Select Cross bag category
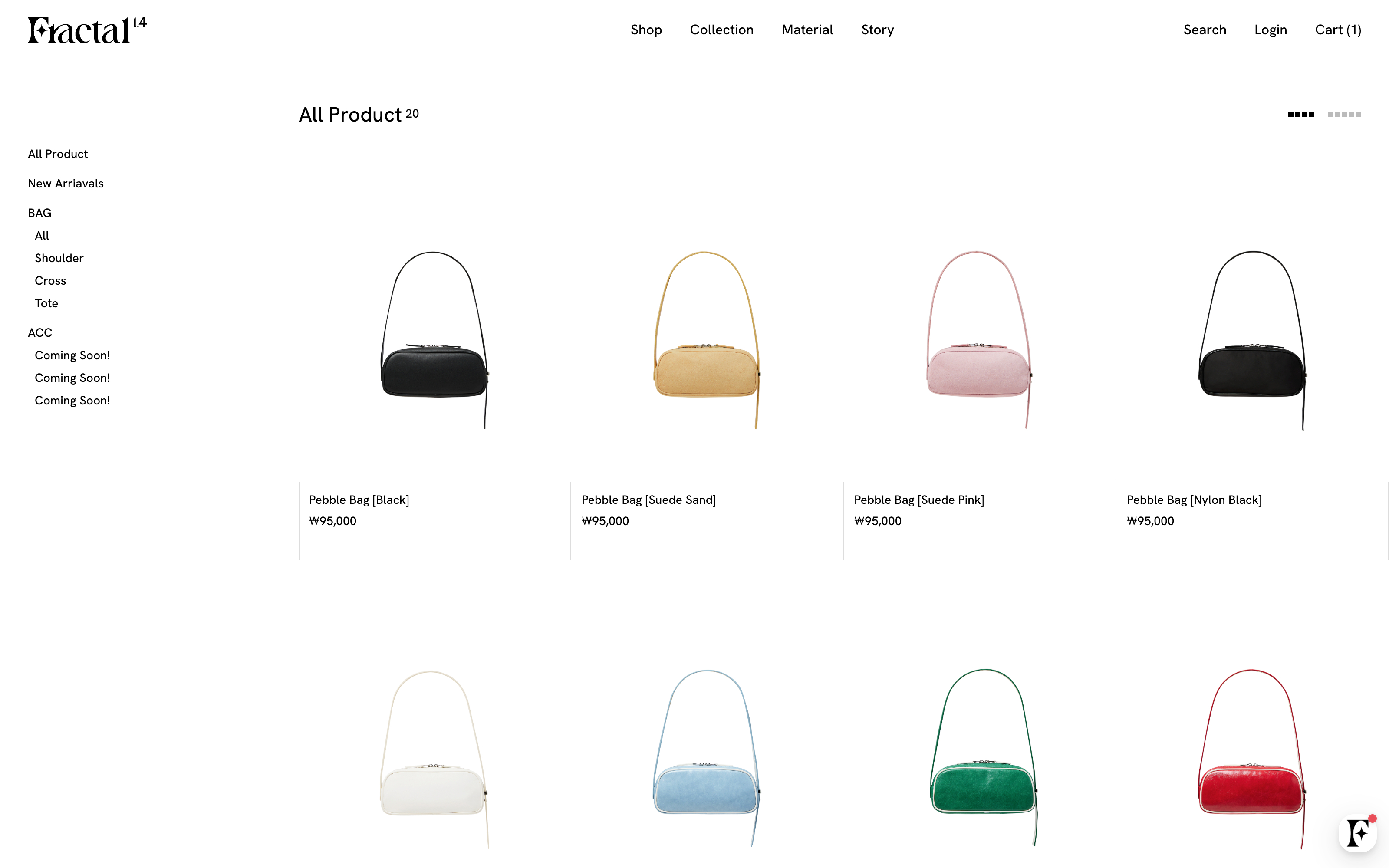Screen dimensions: 1389x868 coord(50,281)
